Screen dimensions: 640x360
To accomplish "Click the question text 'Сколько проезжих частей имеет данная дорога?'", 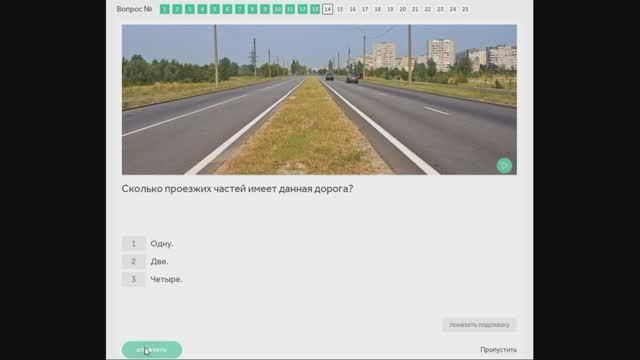I will coord(237,189).
